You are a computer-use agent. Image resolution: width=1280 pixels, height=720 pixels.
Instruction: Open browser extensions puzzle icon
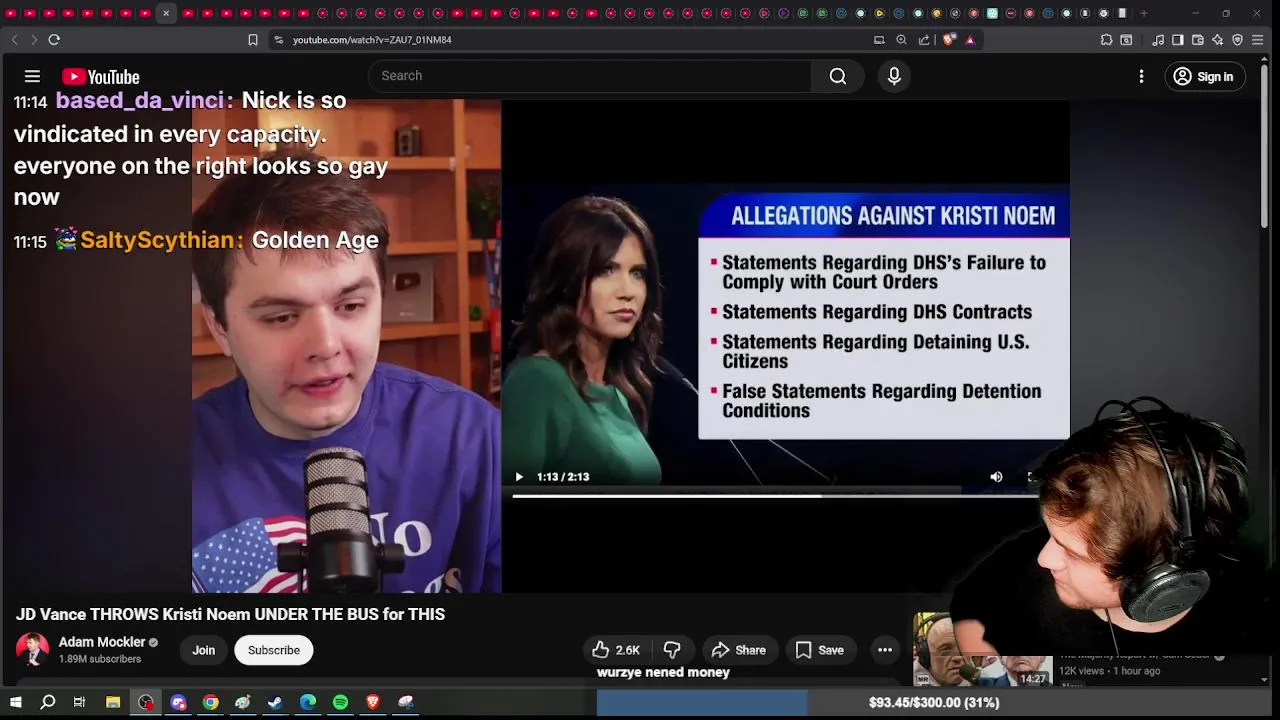1106,40
